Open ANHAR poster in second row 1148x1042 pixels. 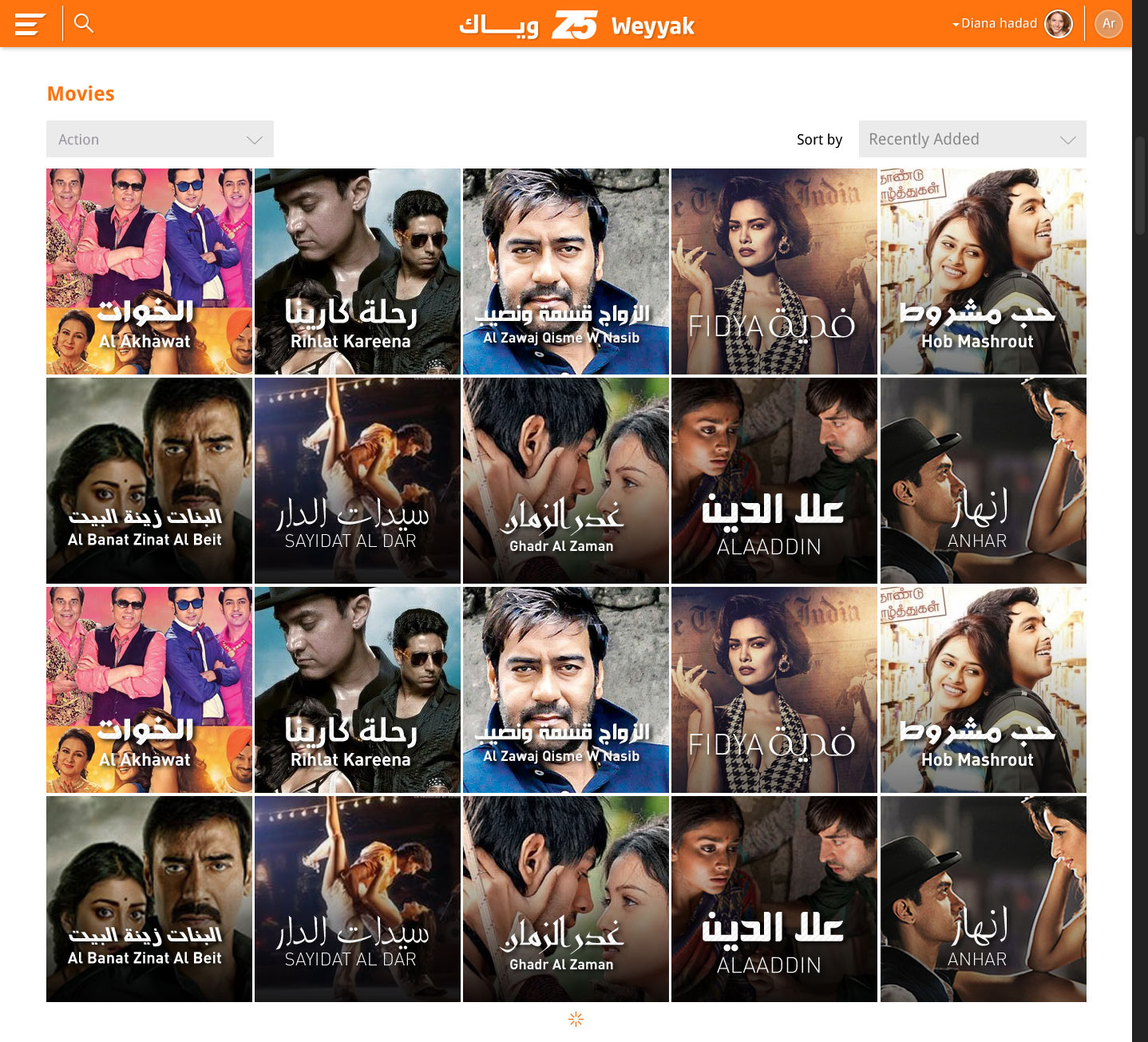[x=984, y=481]
